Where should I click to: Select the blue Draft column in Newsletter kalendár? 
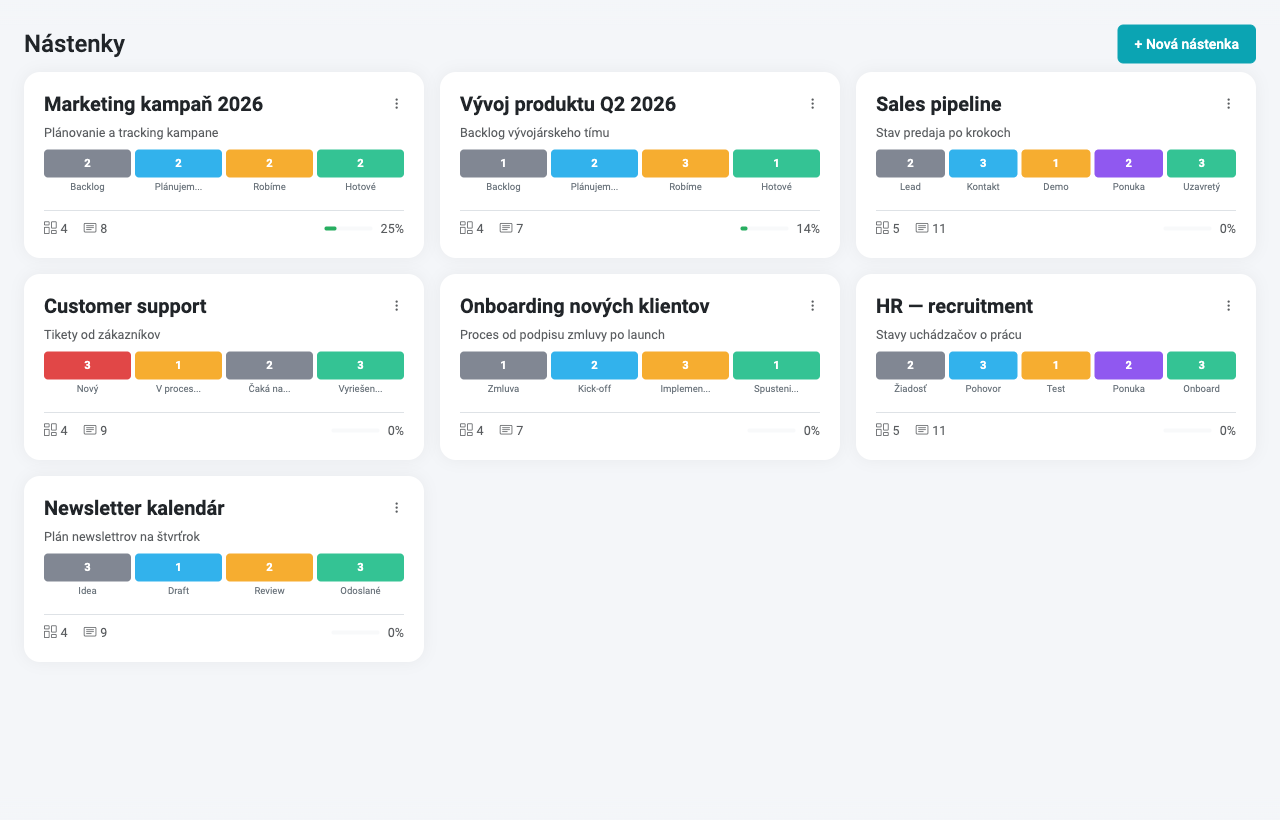tap(178, 567)
